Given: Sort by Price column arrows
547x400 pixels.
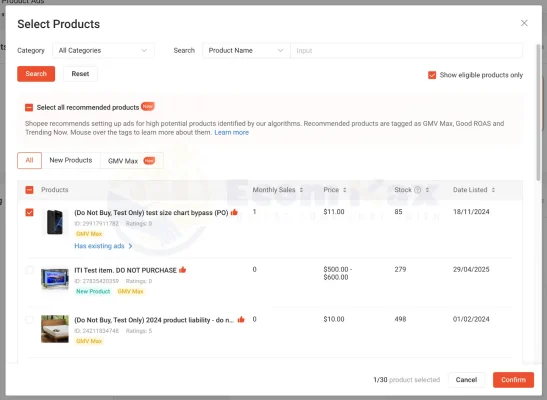Looking at the screenshot, I should coord(344,190).
